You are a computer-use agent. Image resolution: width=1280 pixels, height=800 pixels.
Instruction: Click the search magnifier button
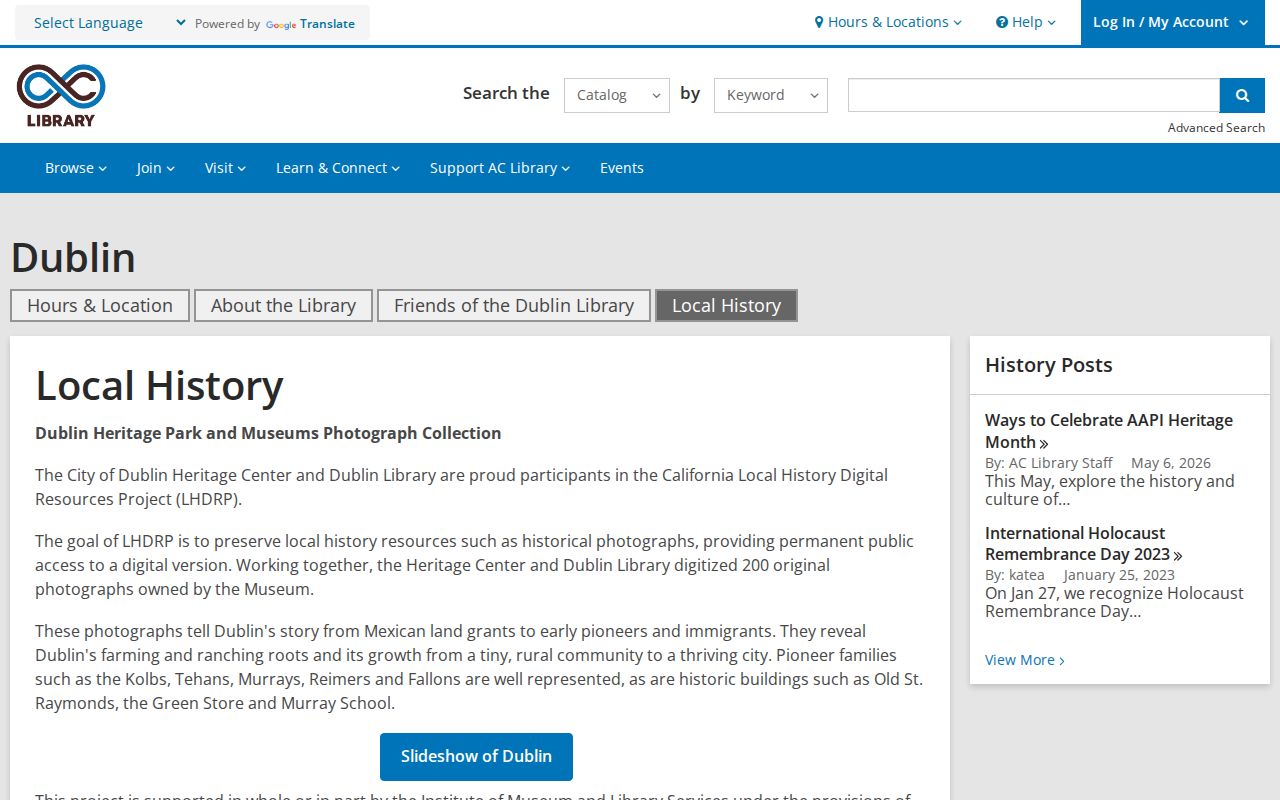(x=1242, y=95)
